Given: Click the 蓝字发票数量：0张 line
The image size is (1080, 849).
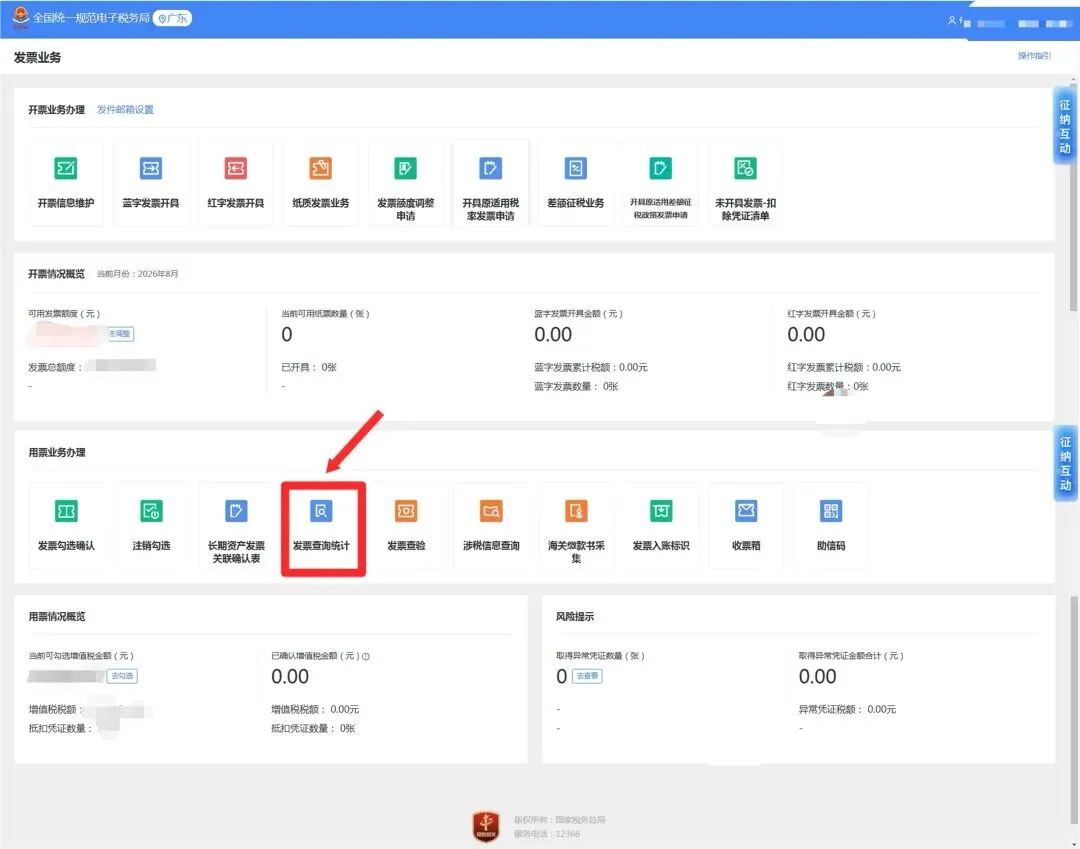Looking at the screenshot, I should tap(577, 387).
